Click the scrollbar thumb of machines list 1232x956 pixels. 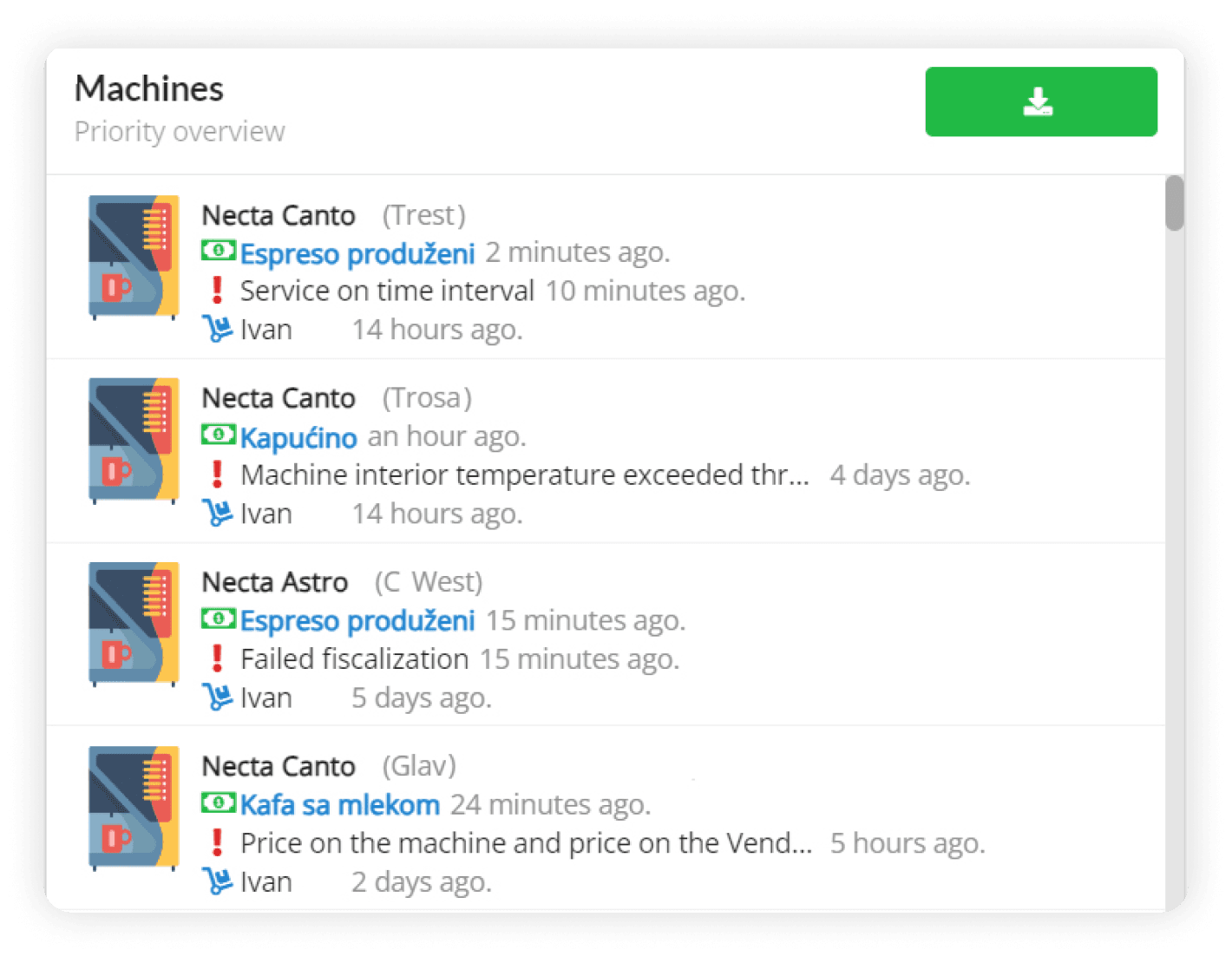[1175, 203]
